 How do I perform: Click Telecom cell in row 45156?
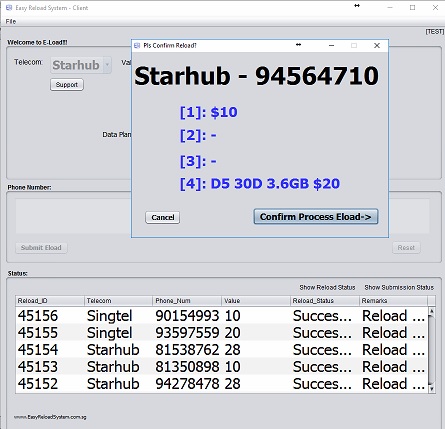(119, 316)
